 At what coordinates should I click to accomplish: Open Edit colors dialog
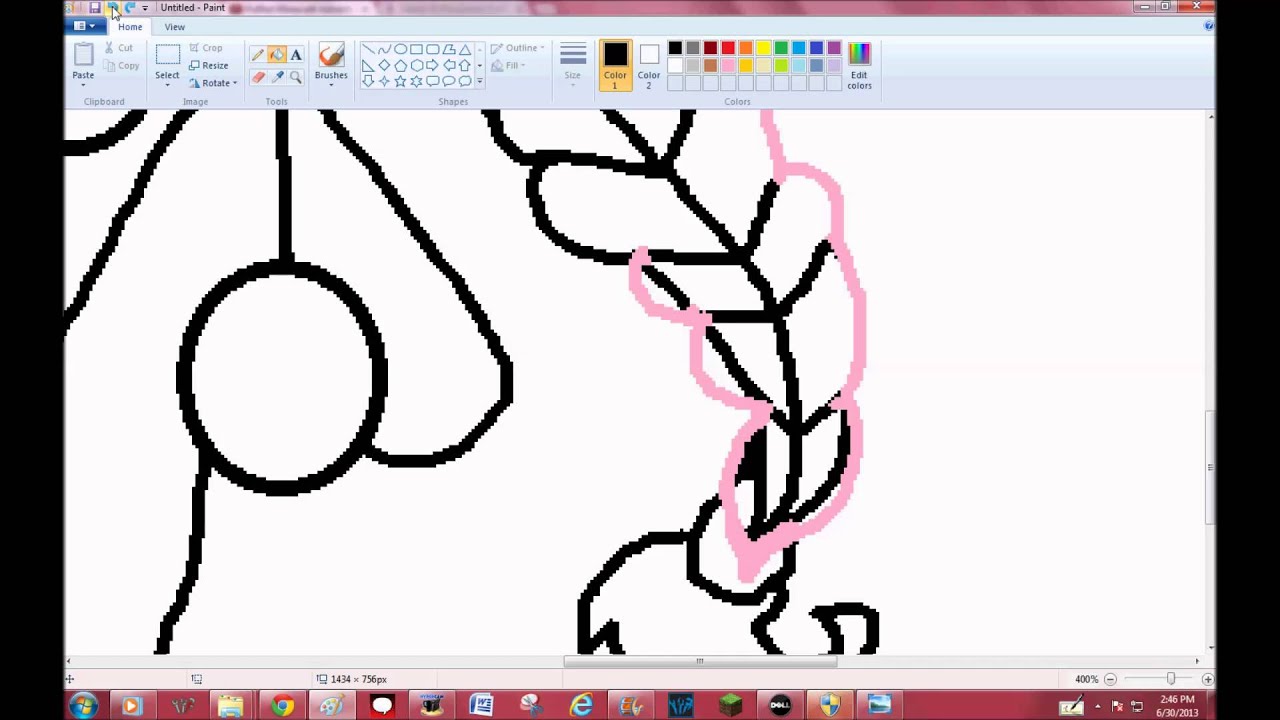[859, 66]
